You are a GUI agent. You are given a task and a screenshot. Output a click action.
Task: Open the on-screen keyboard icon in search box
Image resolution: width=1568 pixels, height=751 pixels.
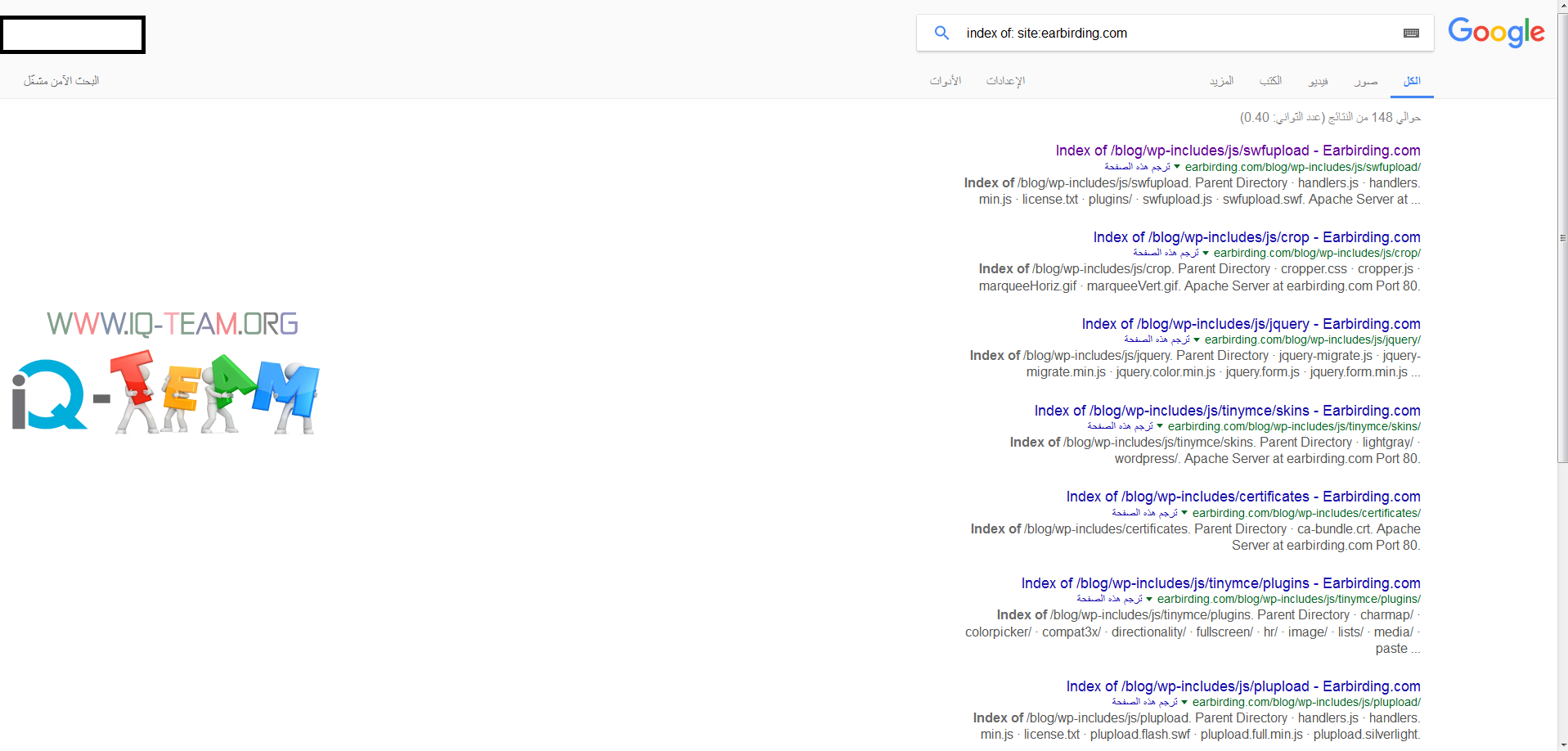[1411, 33]
